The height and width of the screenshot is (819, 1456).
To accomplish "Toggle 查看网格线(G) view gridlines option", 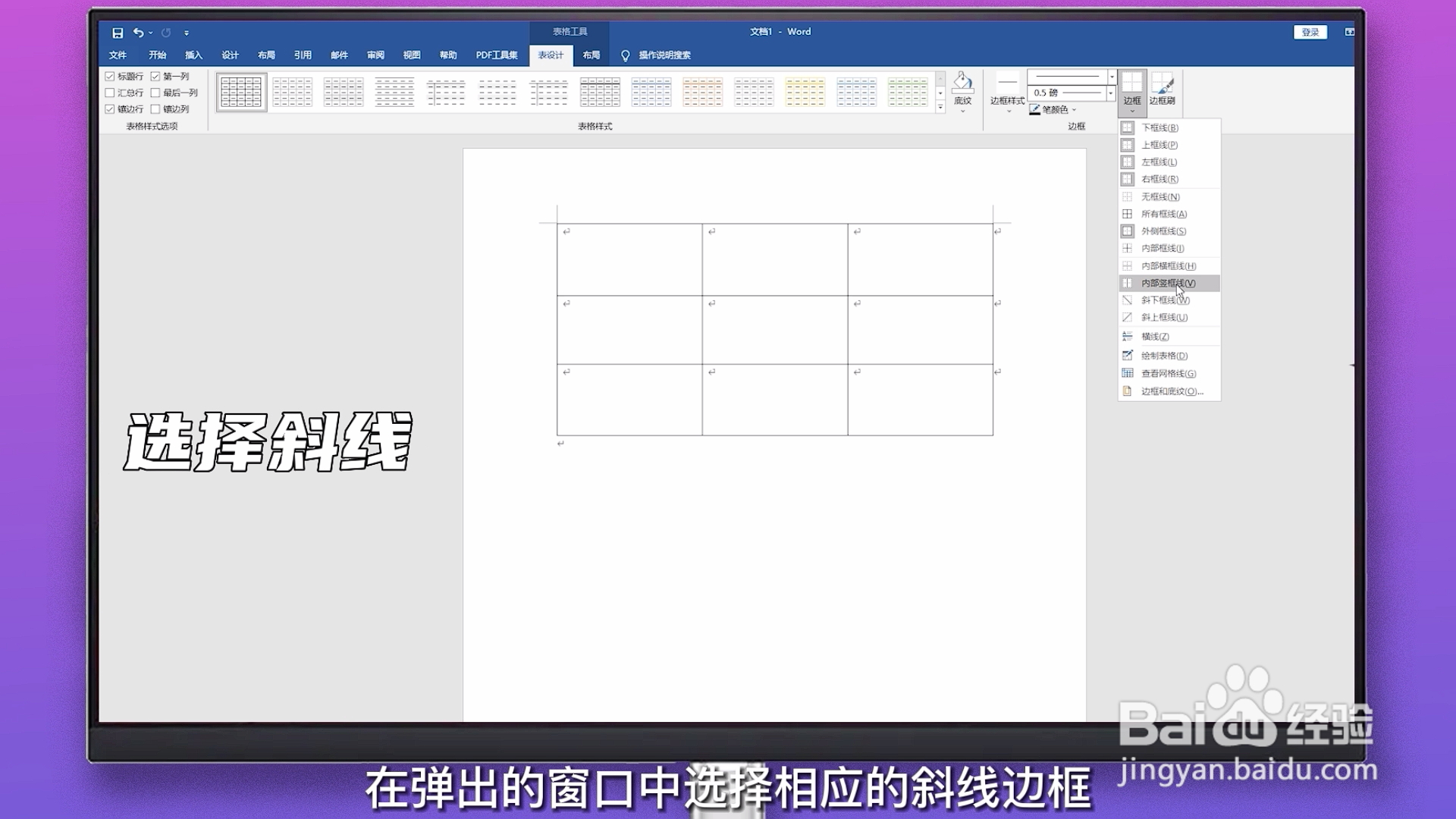I will coord(1169,373).
